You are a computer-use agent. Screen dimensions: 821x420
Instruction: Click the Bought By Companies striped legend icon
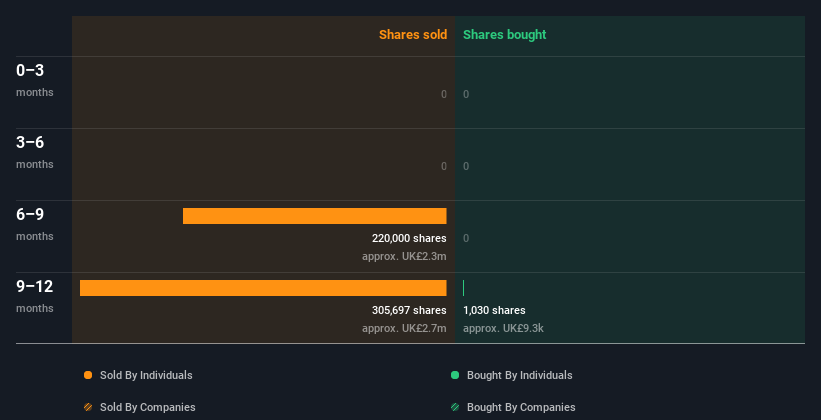pyautogui.click(x=455, y=407)
